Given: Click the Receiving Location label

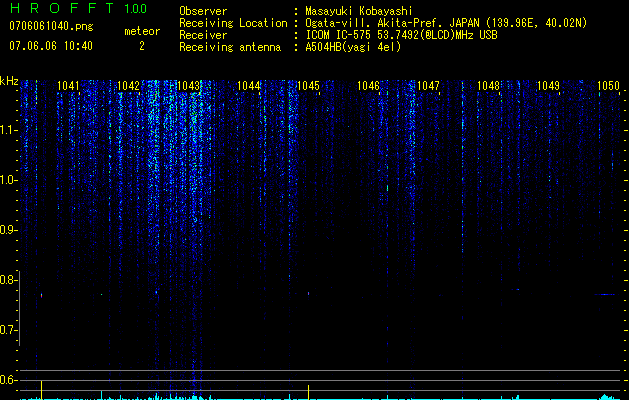Looking at the screenshot, I should coord(233,23).
